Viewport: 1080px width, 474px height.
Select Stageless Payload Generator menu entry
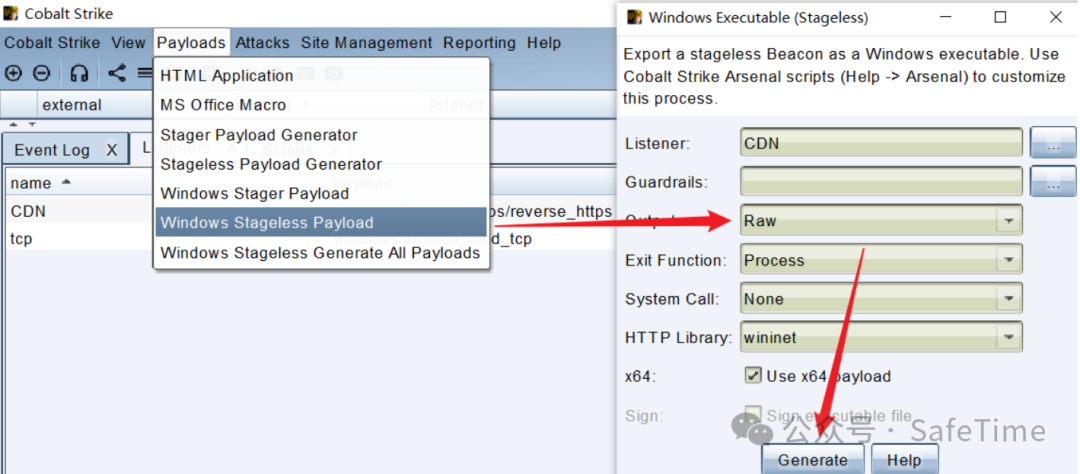tap(322, 164)
